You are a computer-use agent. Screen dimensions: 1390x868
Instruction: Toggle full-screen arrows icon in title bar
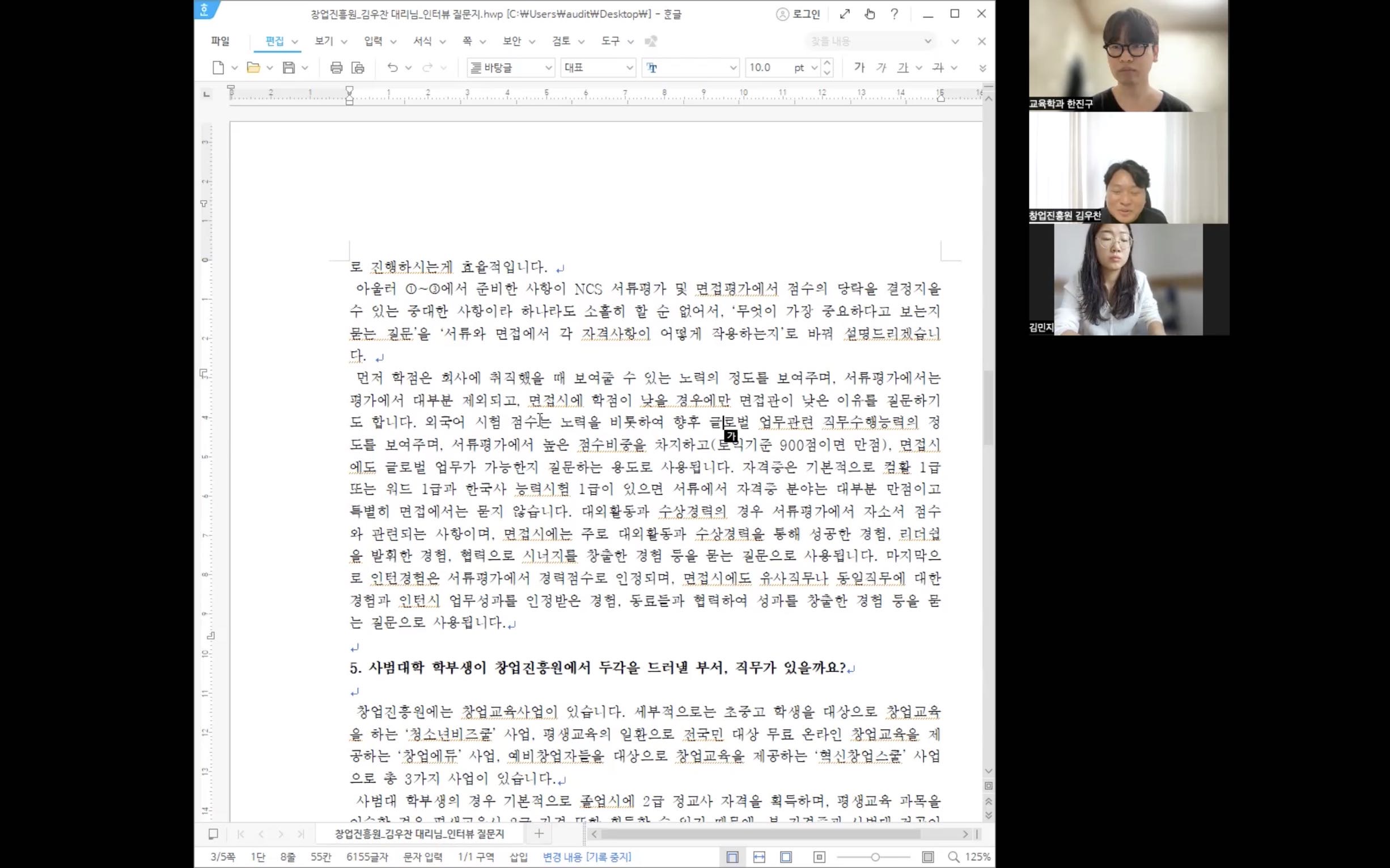tap(845, 14)
